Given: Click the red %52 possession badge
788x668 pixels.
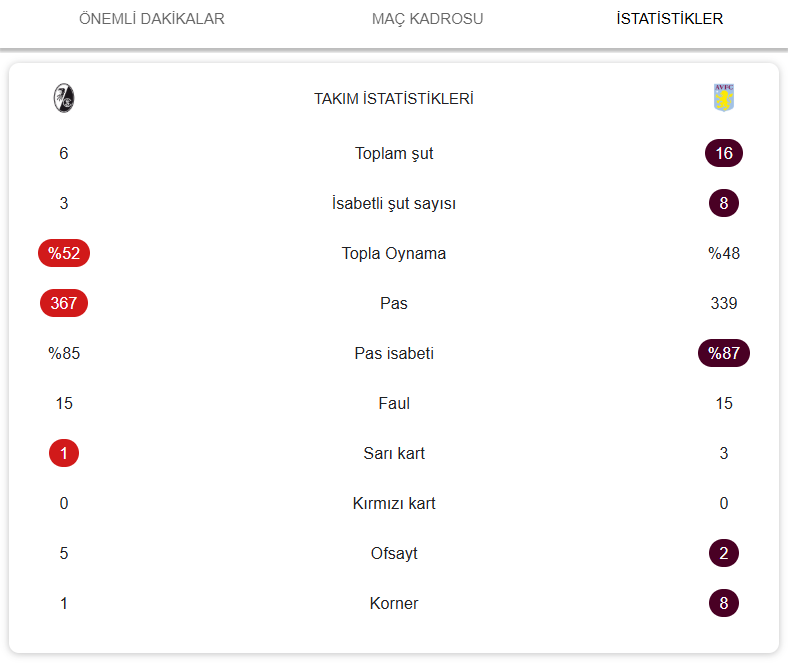Looking at the screenshot, I should coord(64,253).
